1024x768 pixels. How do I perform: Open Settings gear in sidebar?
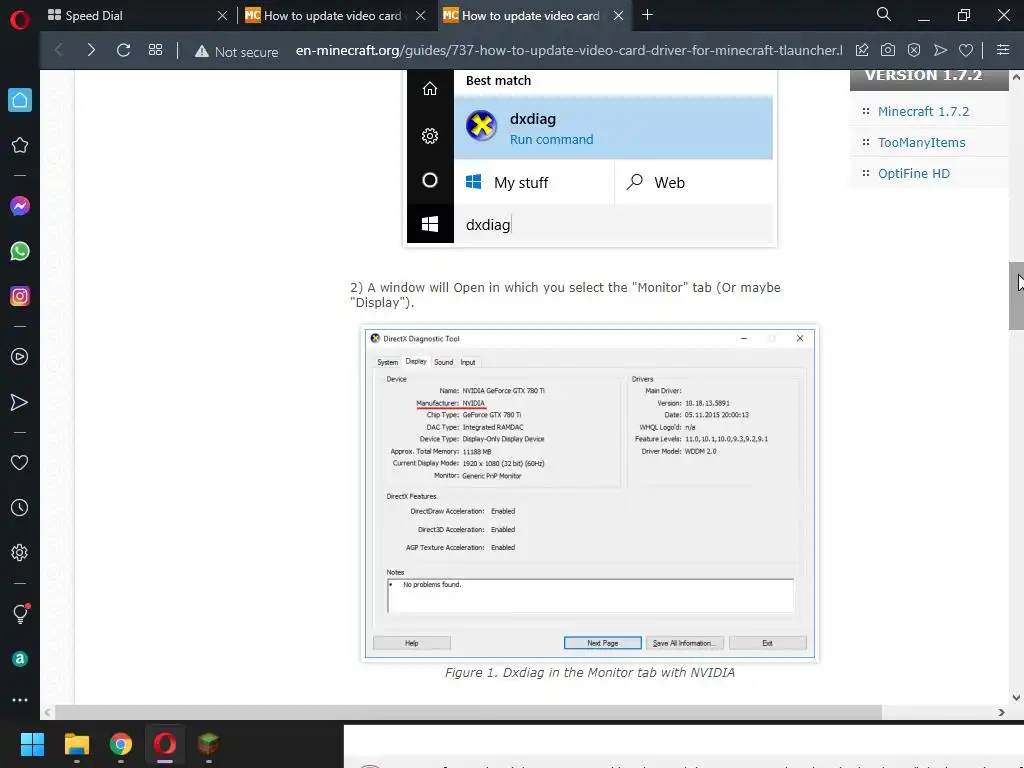tap(20, 552)
